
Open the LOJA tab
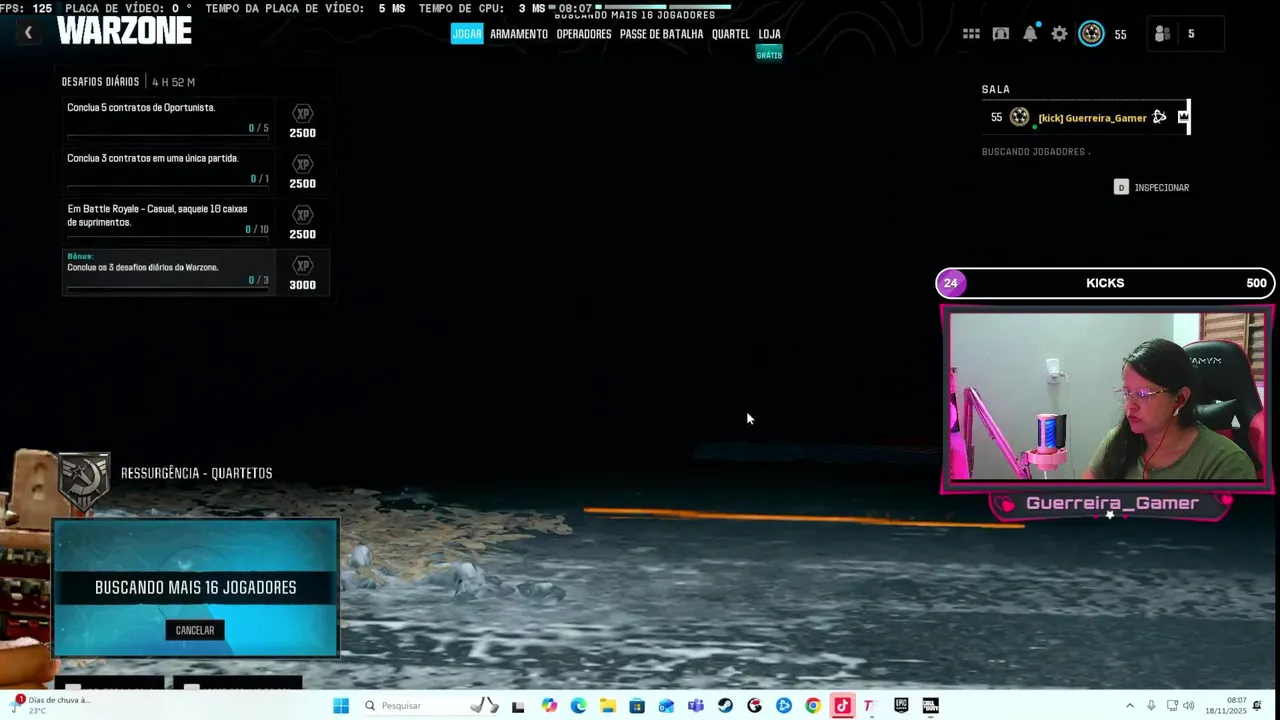[769, 34]
